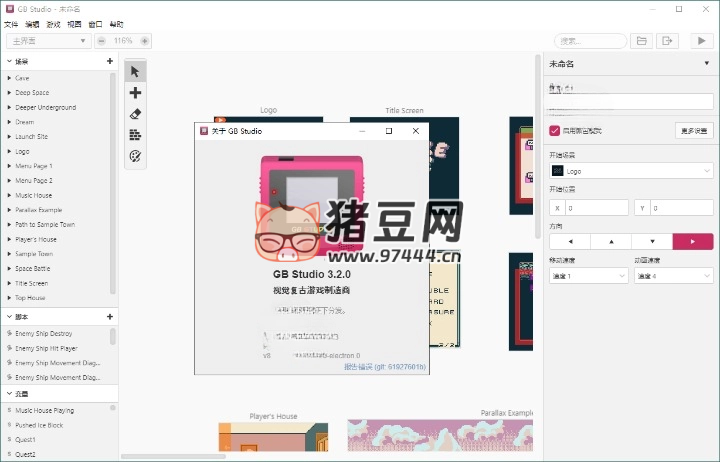Open the File menu

tap(11, 24)
